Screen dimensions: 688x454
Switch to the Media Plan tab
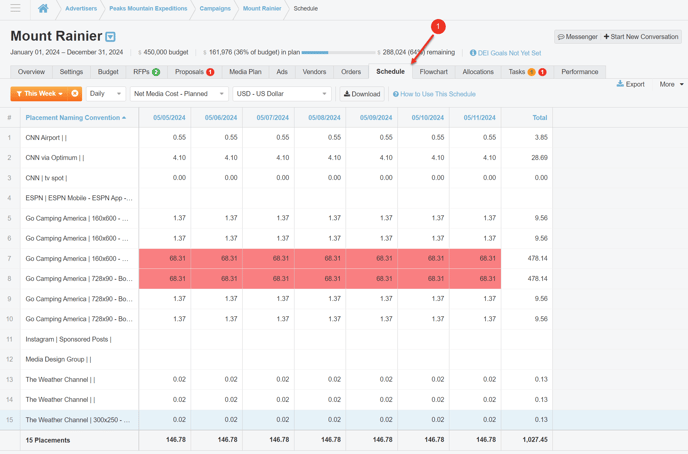[x=245, y=72]
